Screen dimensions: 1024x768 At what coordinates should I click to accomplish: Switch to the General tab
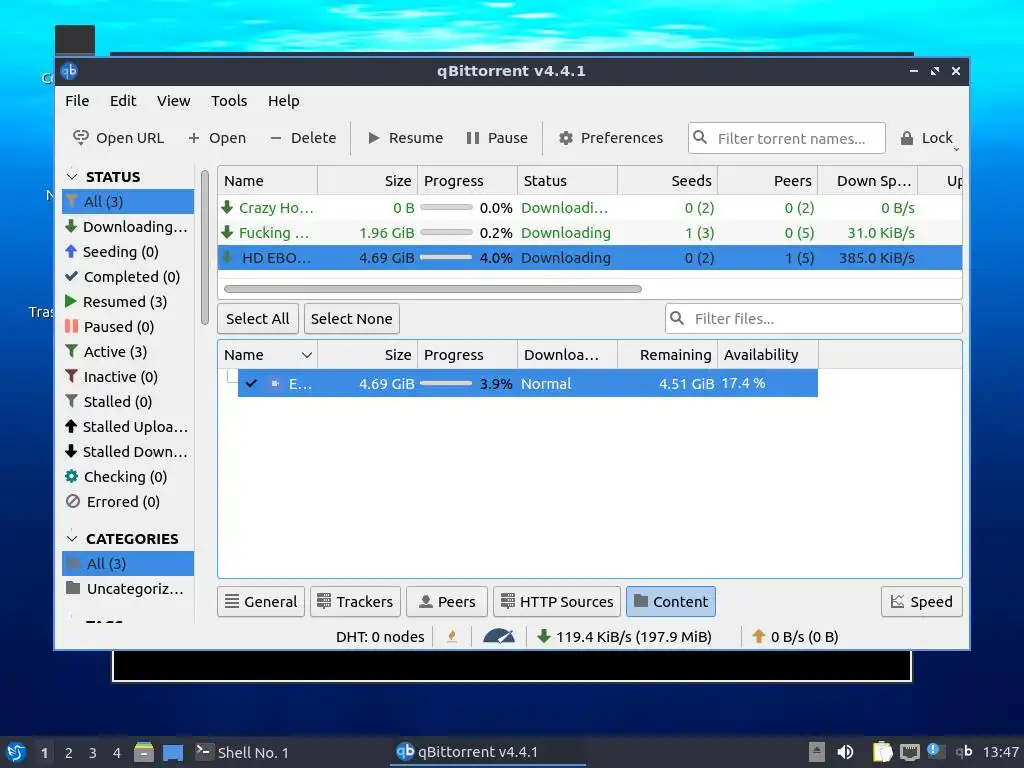click(x=261, y=601)
